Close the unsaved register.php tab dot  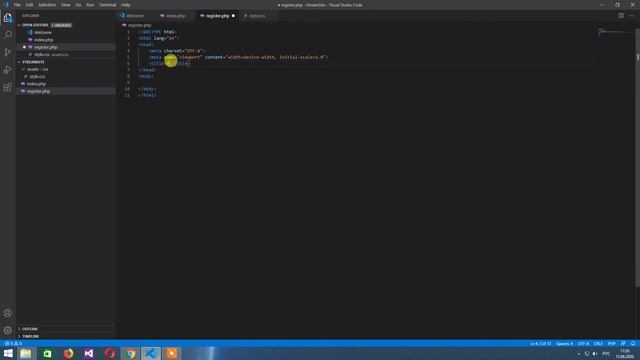click(x=233, y=16)
